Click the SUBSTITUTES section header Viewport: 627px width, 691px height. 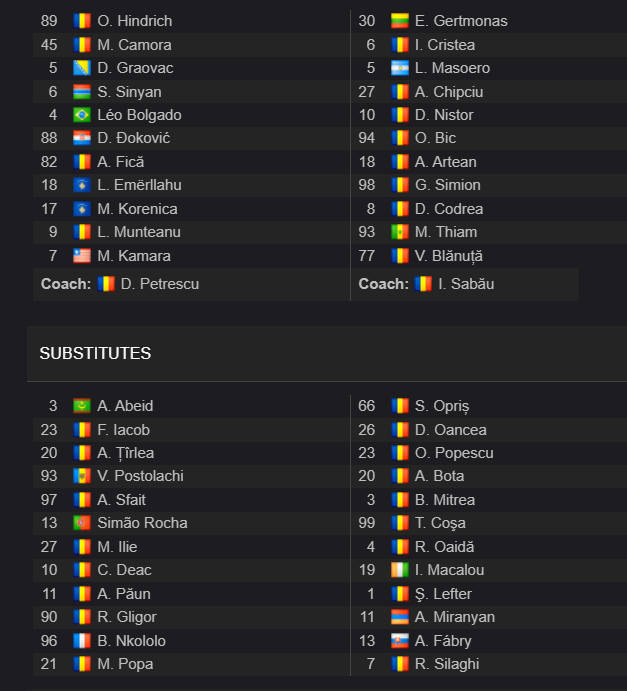[x=95, y=353]
